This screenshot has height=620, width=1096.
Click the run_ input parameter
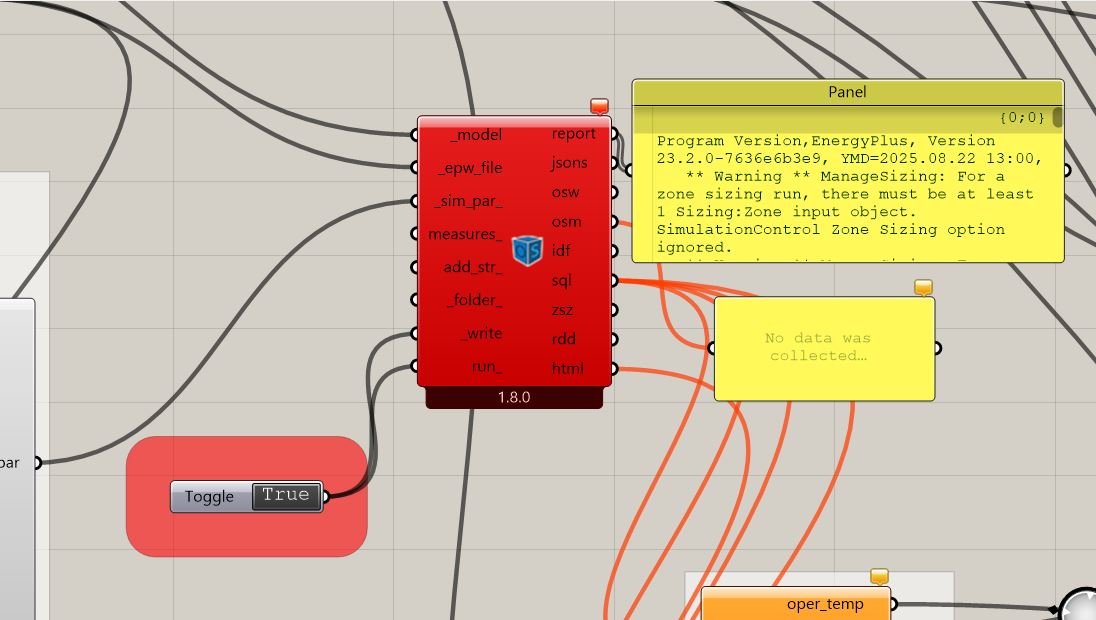(486, 366)
